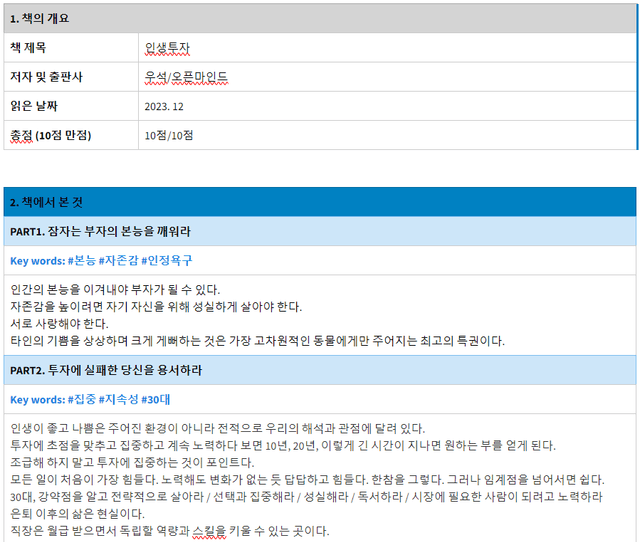Click the line starting '조급해 하지 말고'

[x=132, y=462]
